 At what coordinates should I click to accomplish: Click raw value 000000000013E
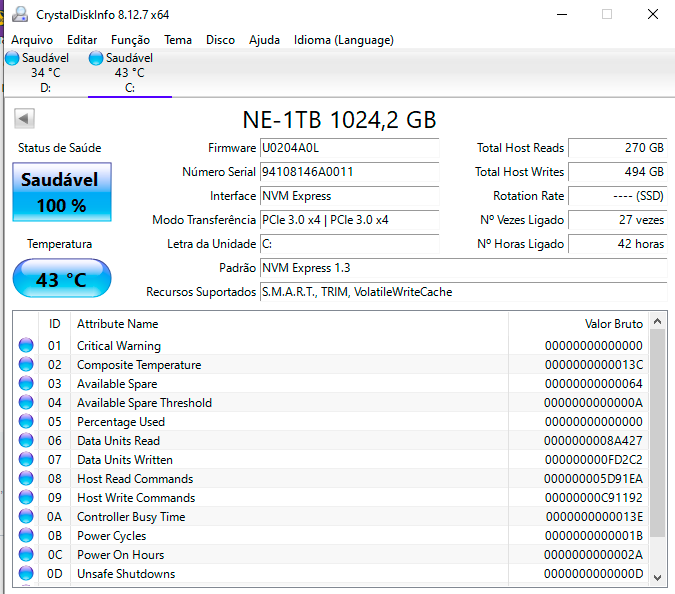pos(594,517)
